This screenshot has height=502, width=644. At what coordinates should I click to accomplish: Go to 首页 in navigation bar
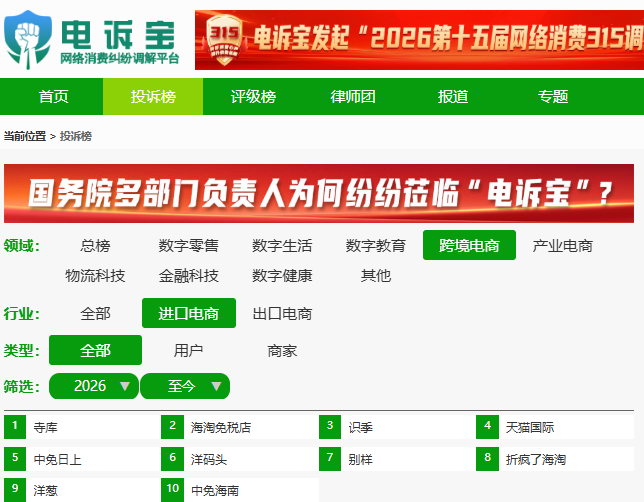(53, 97)
